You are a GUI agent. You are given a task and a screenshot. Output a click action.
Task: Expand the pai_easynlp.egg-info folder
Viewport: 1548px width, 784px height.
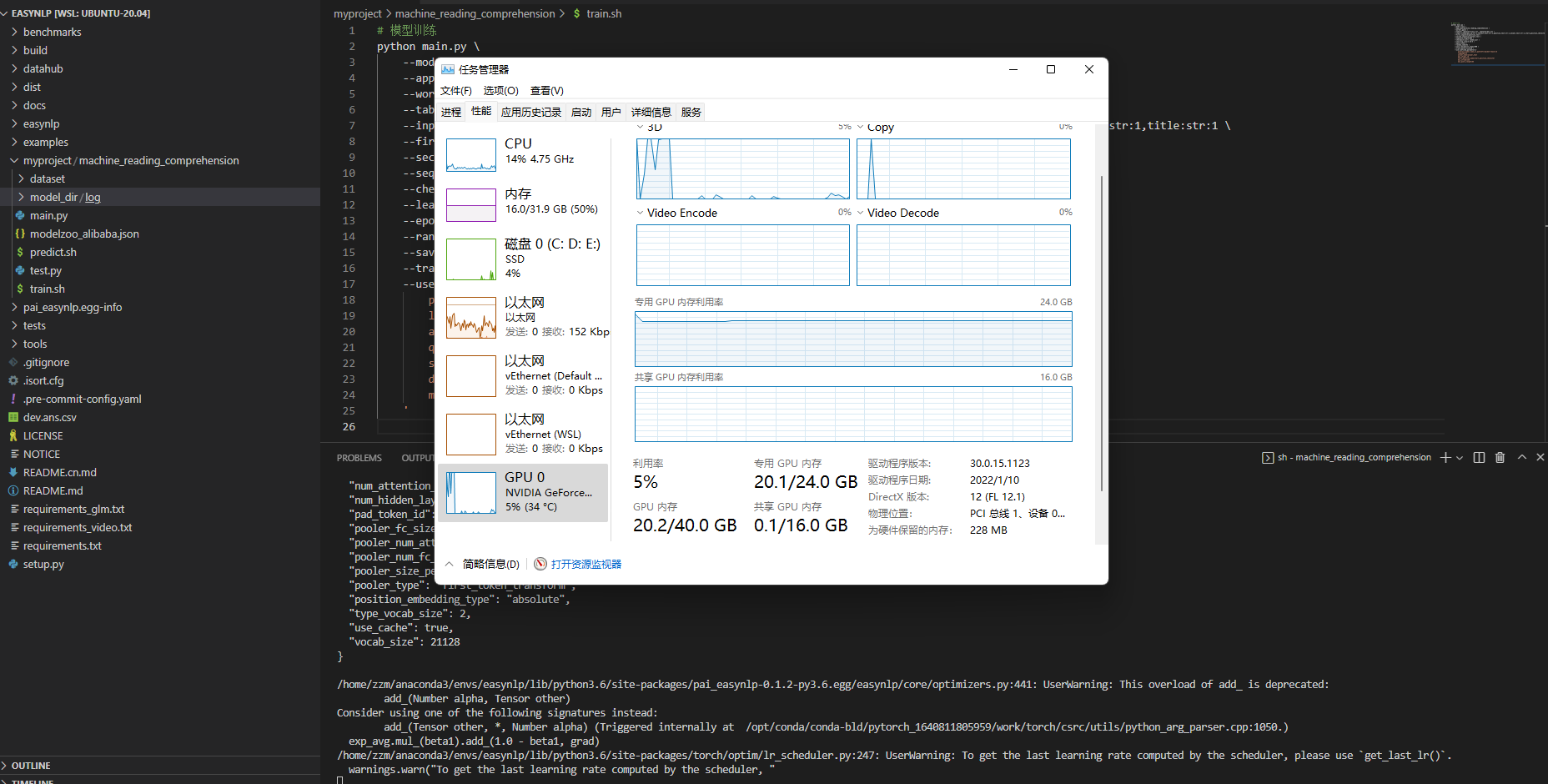(160, 307)
